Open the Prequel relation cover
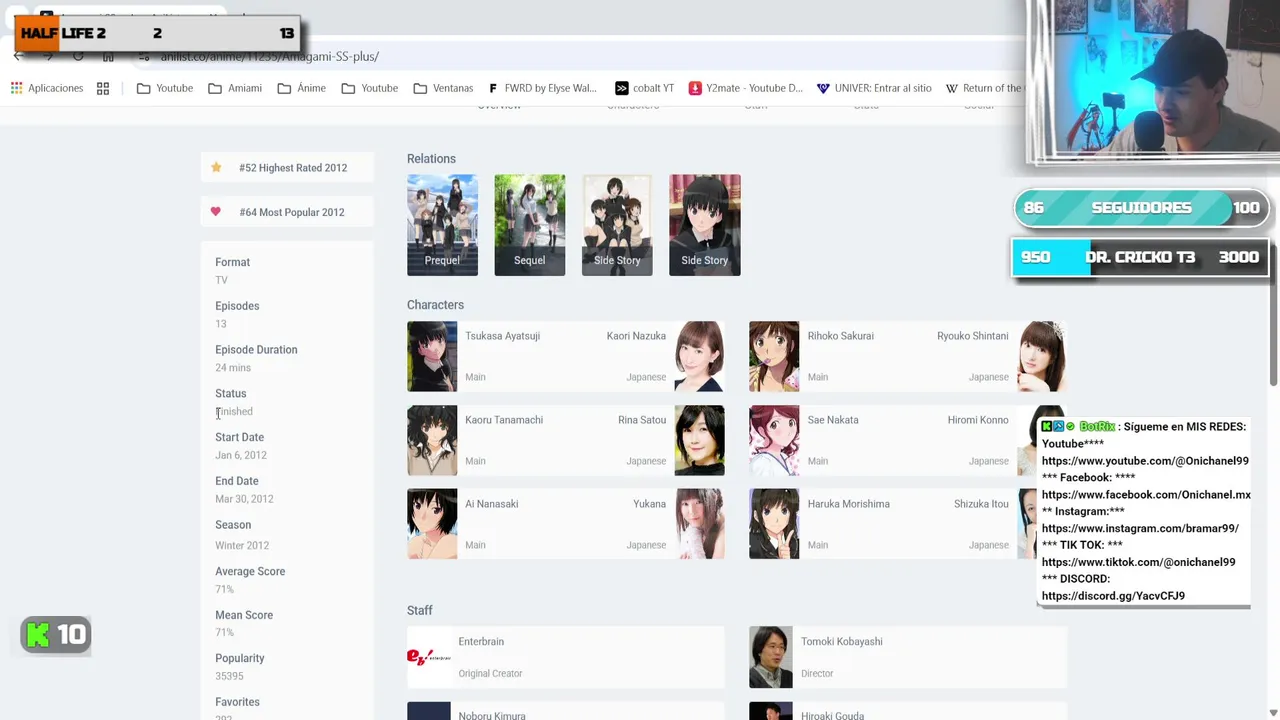The image size is (1280, 720). pos(442,225)
